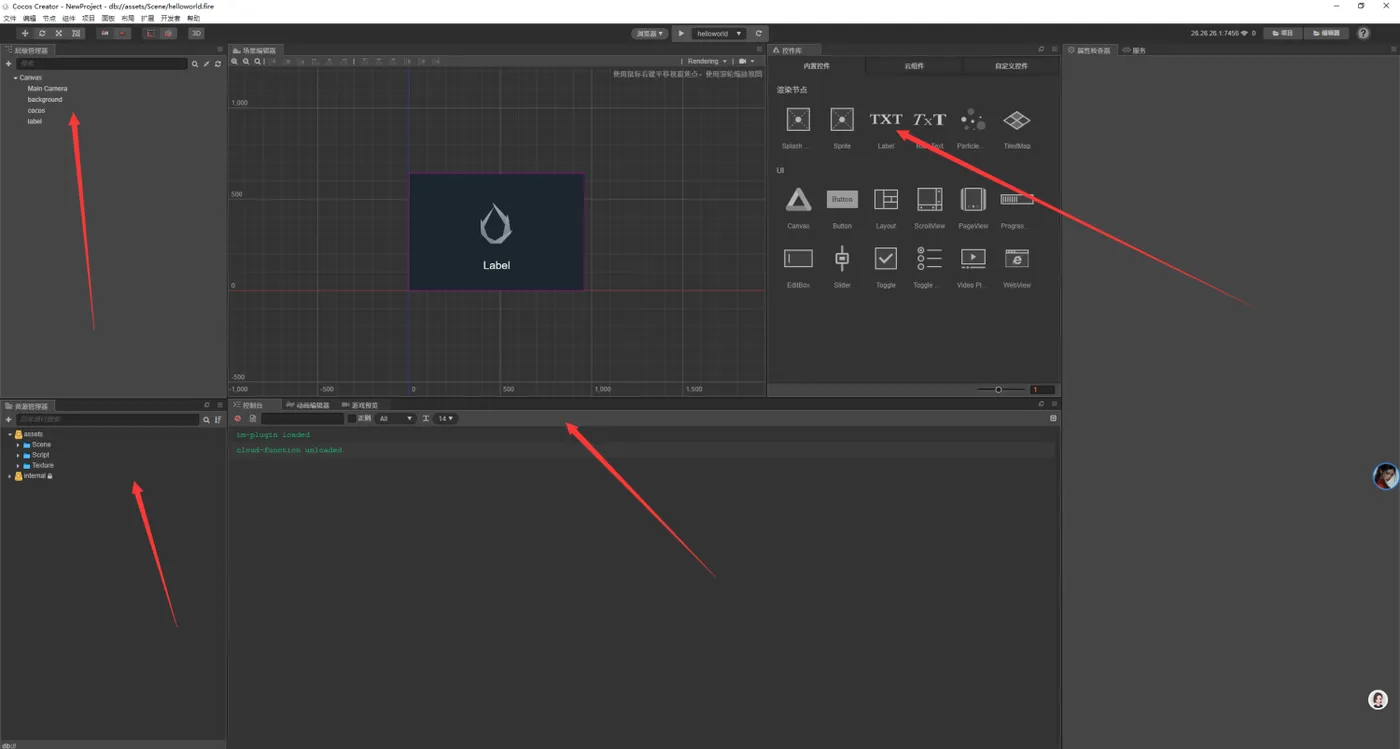This screenshot has width=1400, height=749.
Task: Open the browser preview platform dropdown
Action: coord(650,33)
